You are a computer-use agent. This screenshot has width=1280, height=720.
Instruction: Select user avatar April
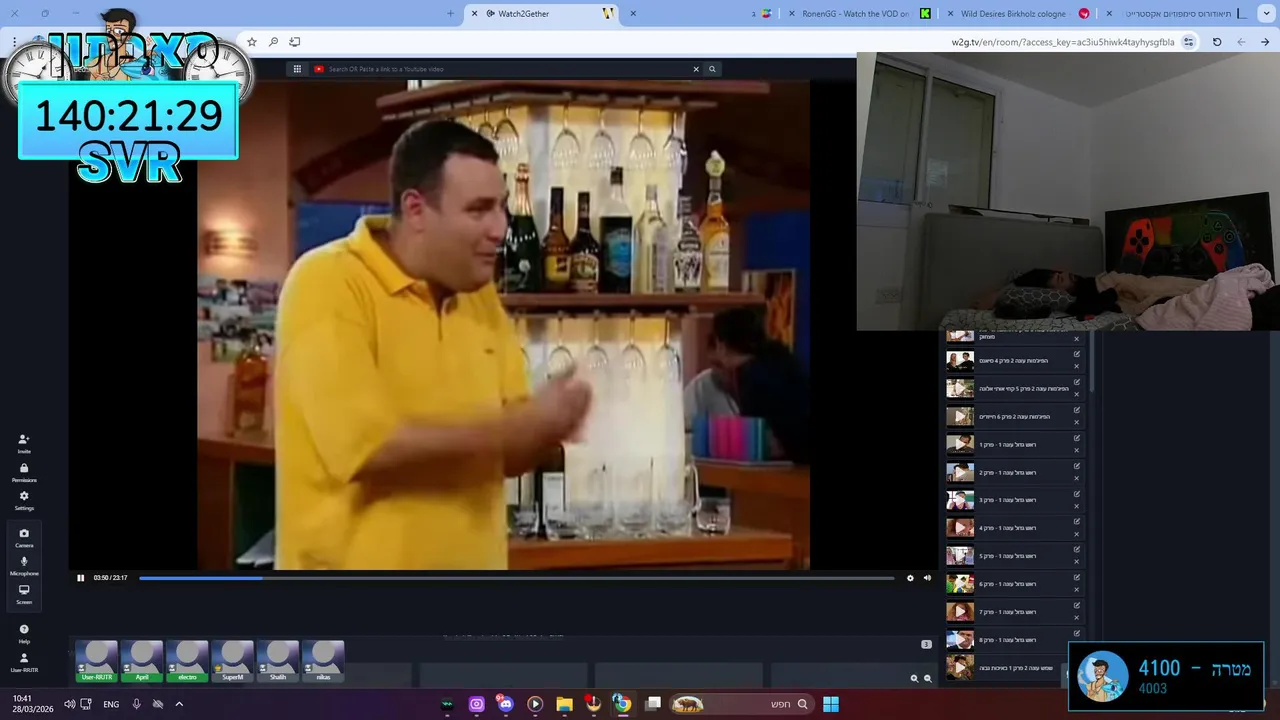pos(142,662)
